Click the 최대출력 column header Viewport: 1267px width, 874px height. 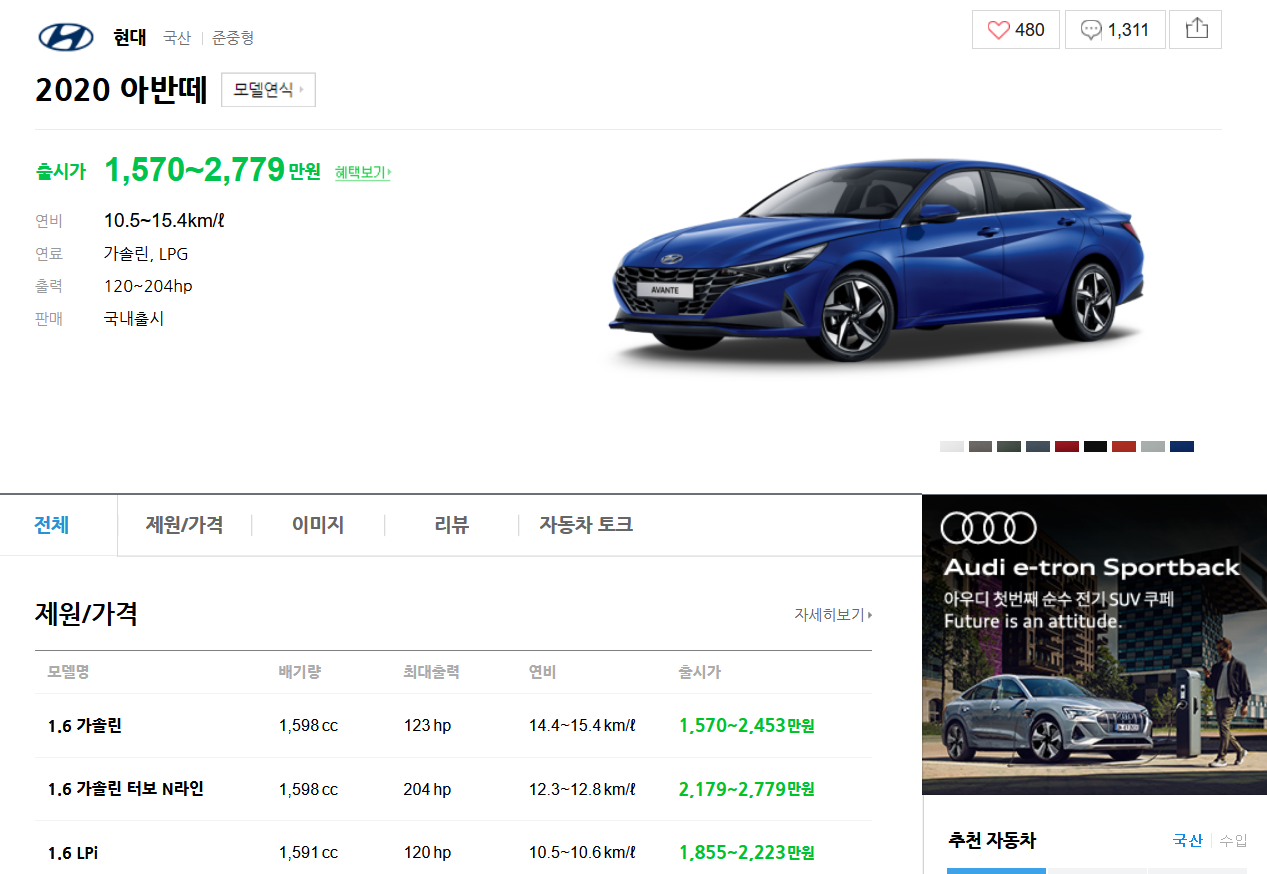[x=431, y=672]
